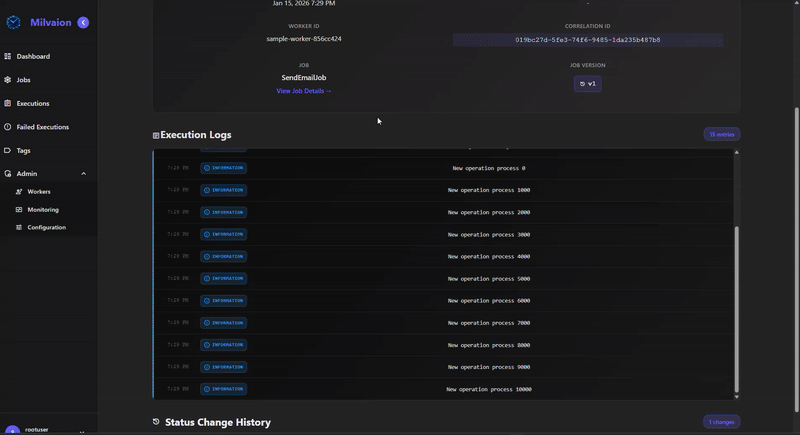Image resolution: width=800 pixels, height=435 pixels.
Task: Go to the Jobs section
Action: (x=23, y=80)
